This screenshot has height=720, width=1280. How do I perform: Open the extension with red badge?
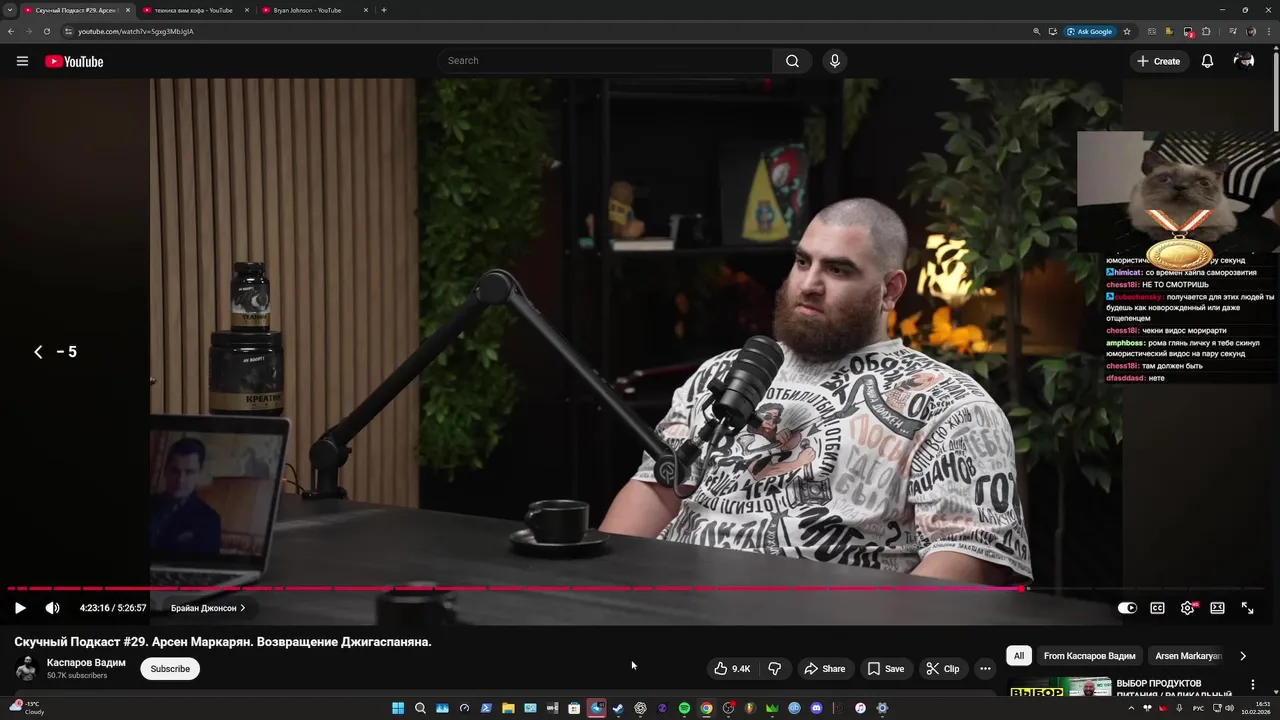tap(1188, 31)
